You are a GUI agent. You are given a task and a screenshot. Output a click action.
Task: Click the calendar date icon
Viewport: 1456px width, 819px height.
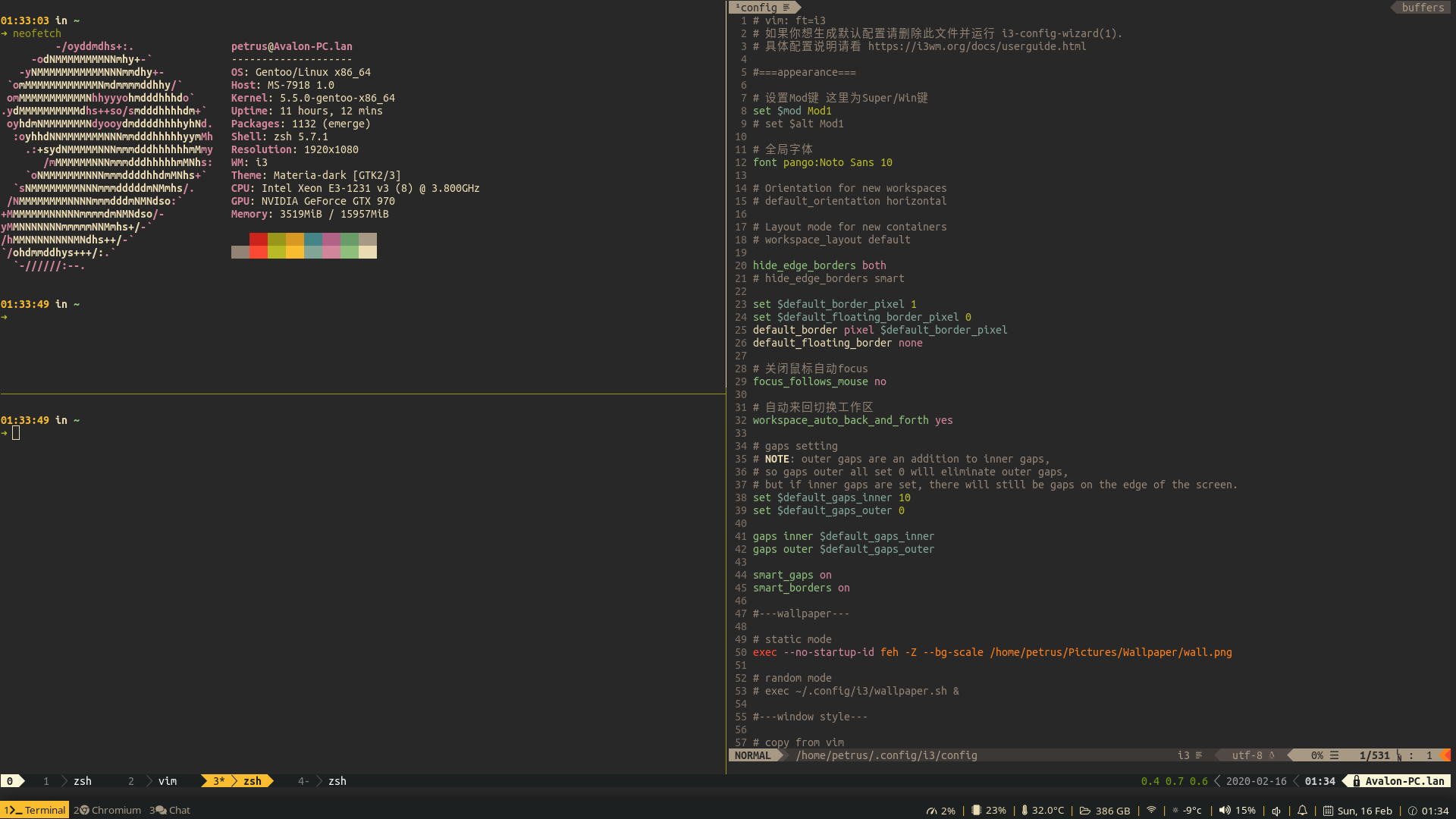(1328, 811)
